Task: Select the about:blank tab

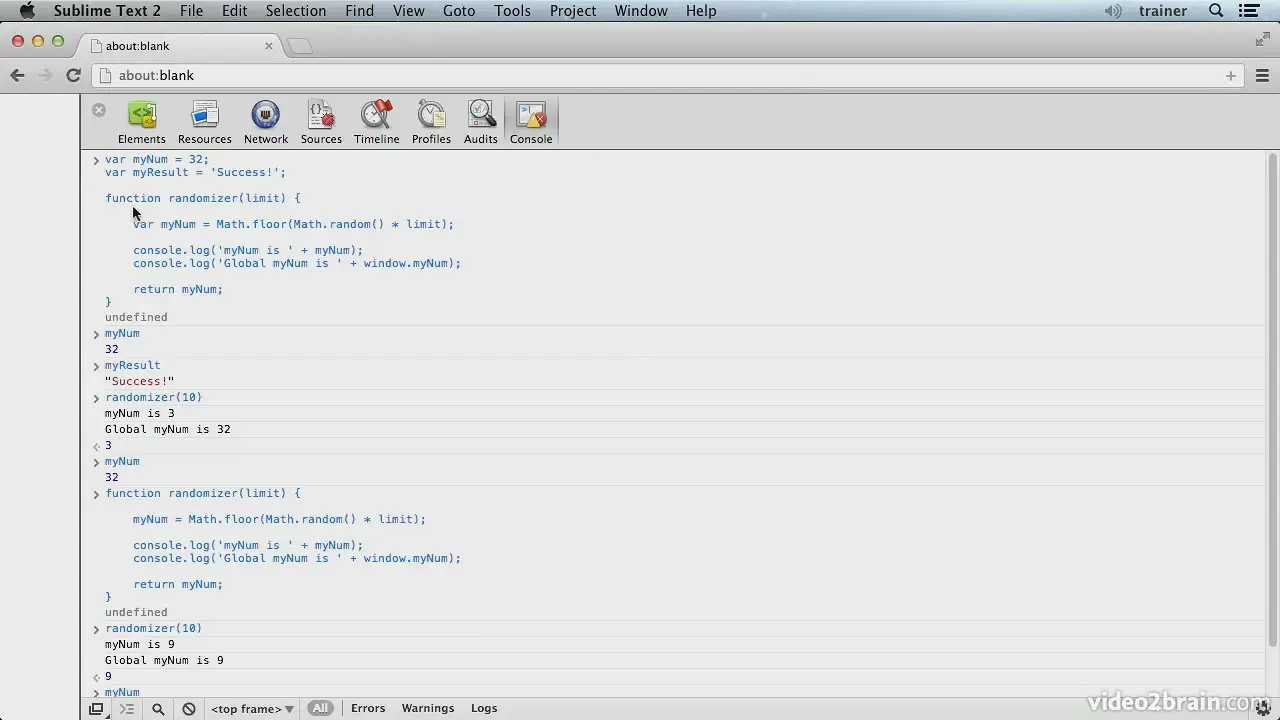Action: 179,46
